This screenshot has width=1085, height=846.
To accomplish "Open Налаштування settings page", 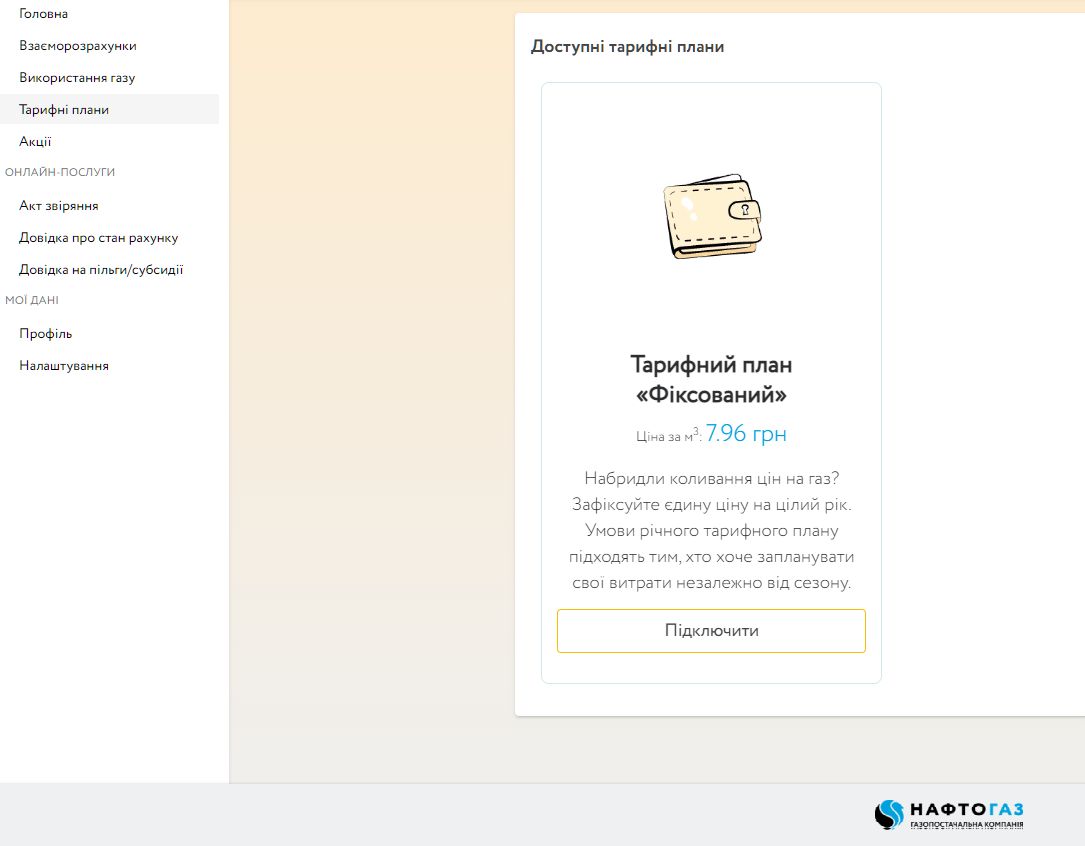I will coord(64,366).
